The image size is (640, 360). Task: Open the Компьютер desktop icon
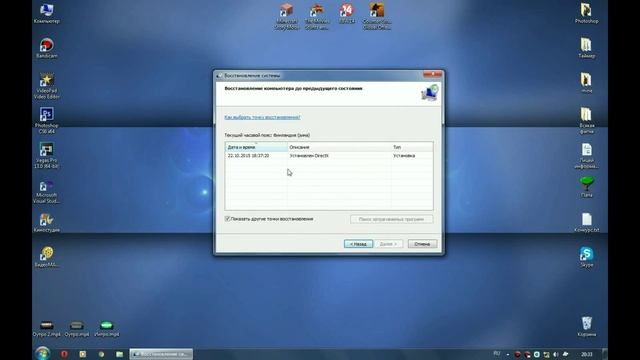point(47,13)
